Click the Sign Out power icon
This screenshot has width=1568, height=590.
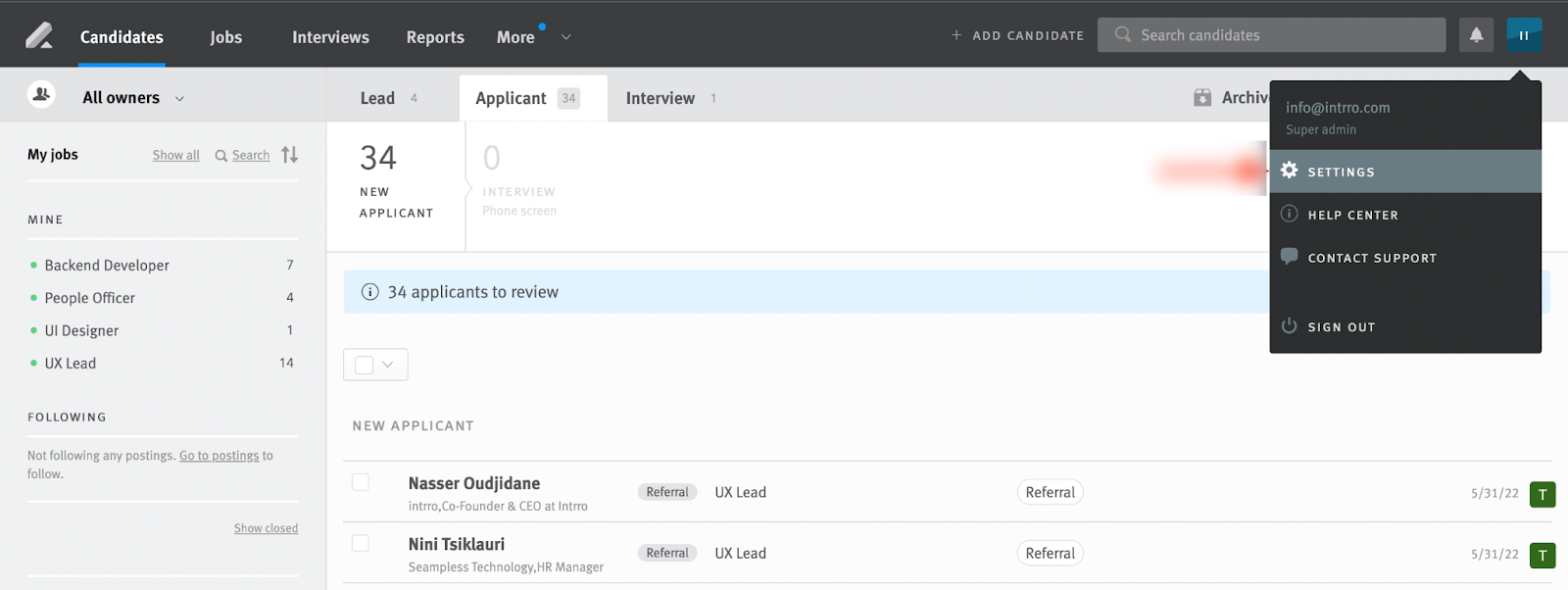[x=1290, y=326]
